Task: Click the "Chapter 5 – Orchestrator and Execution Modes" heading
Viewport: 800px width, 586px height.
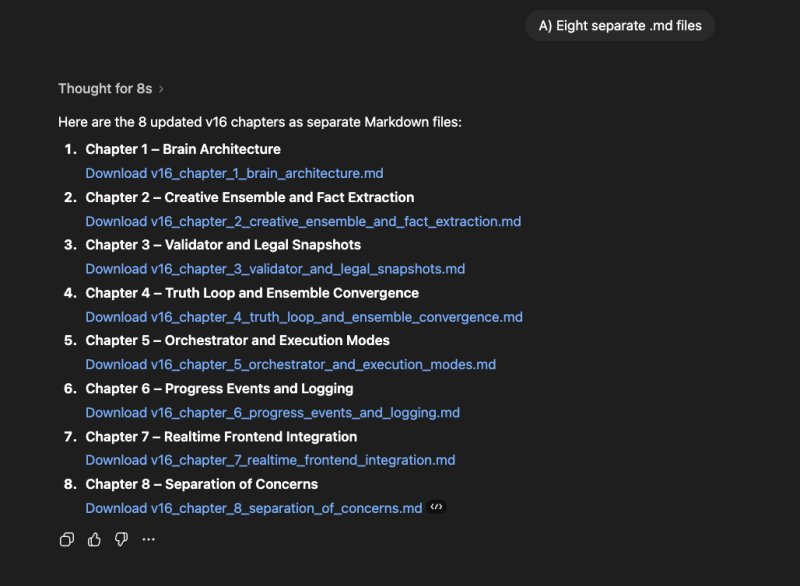Action: (x=237, y=340)
